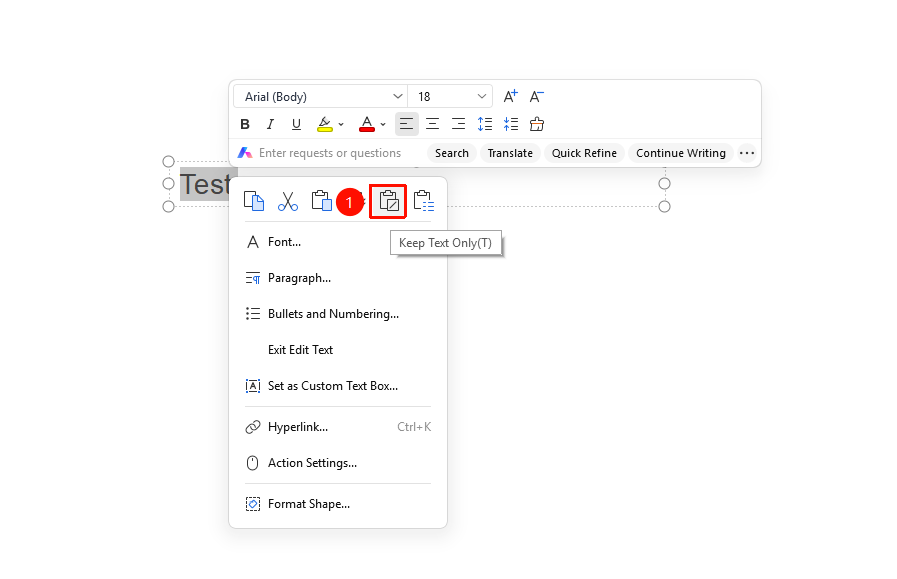Toggle Italic formatting
The height and width of the screenshot is (579, 897).
[270, 124]
